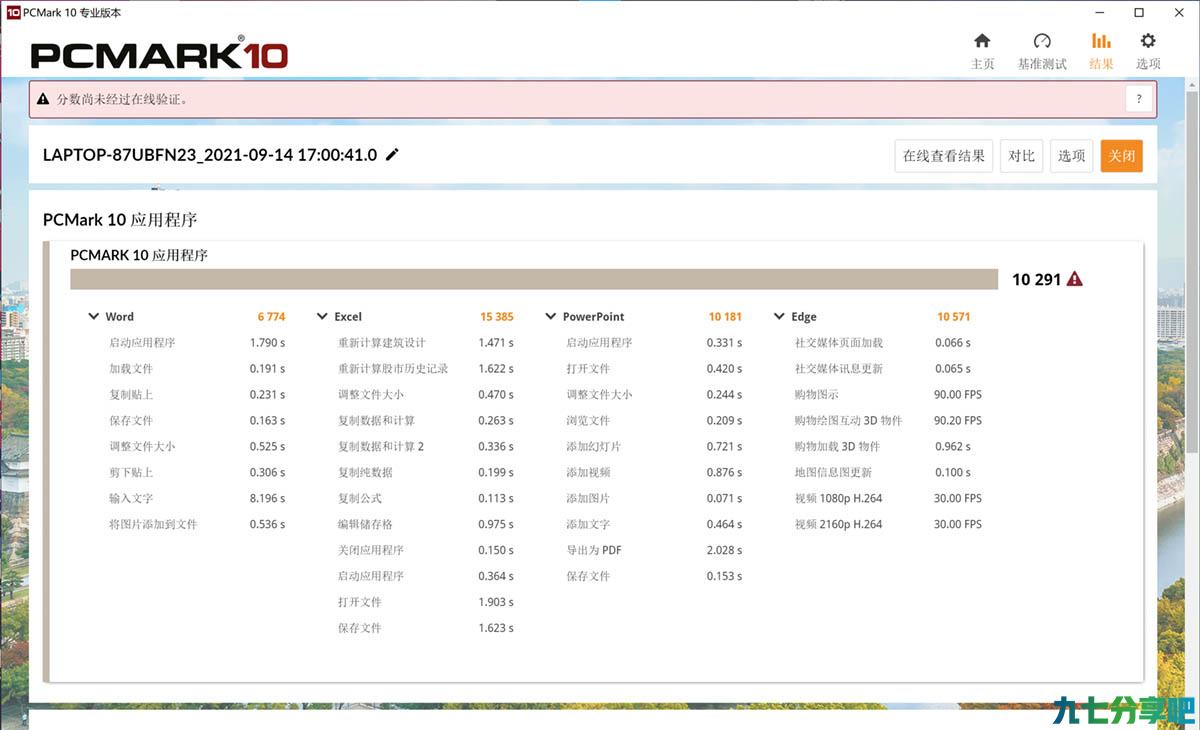This screenshot has width=1200, height=730.
Task: Click the orange 关闭 button
Action: click(1122, 156)
